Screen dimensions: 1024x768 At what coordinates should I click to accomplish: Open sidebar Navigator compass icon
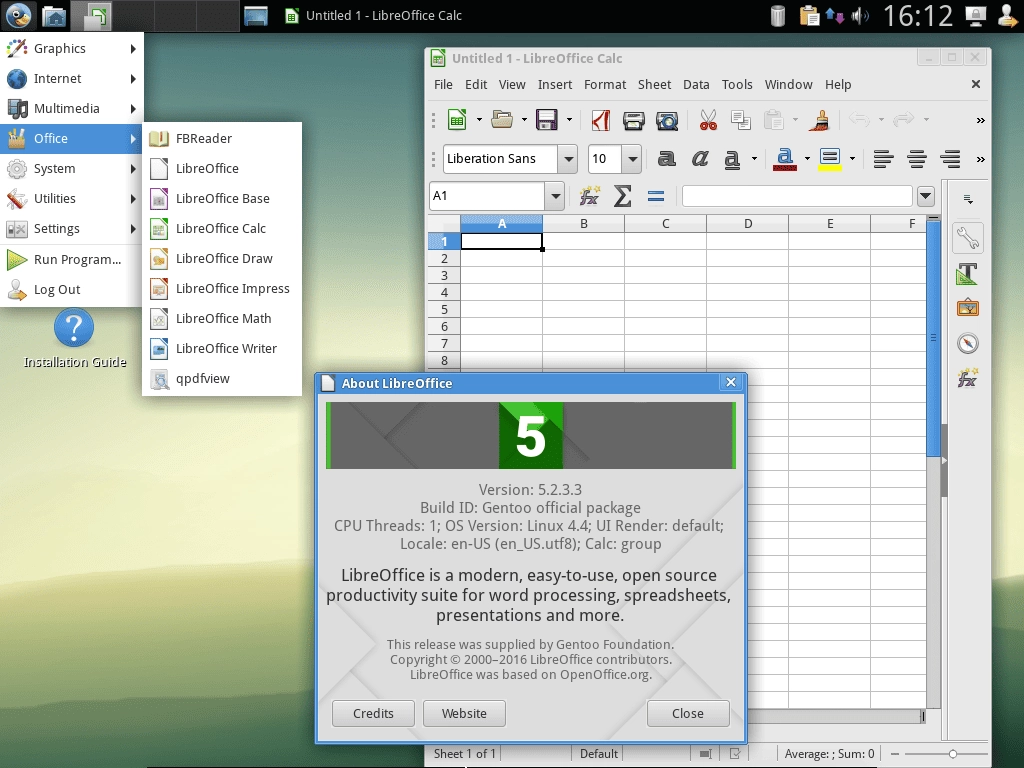[x=967, y=343]
